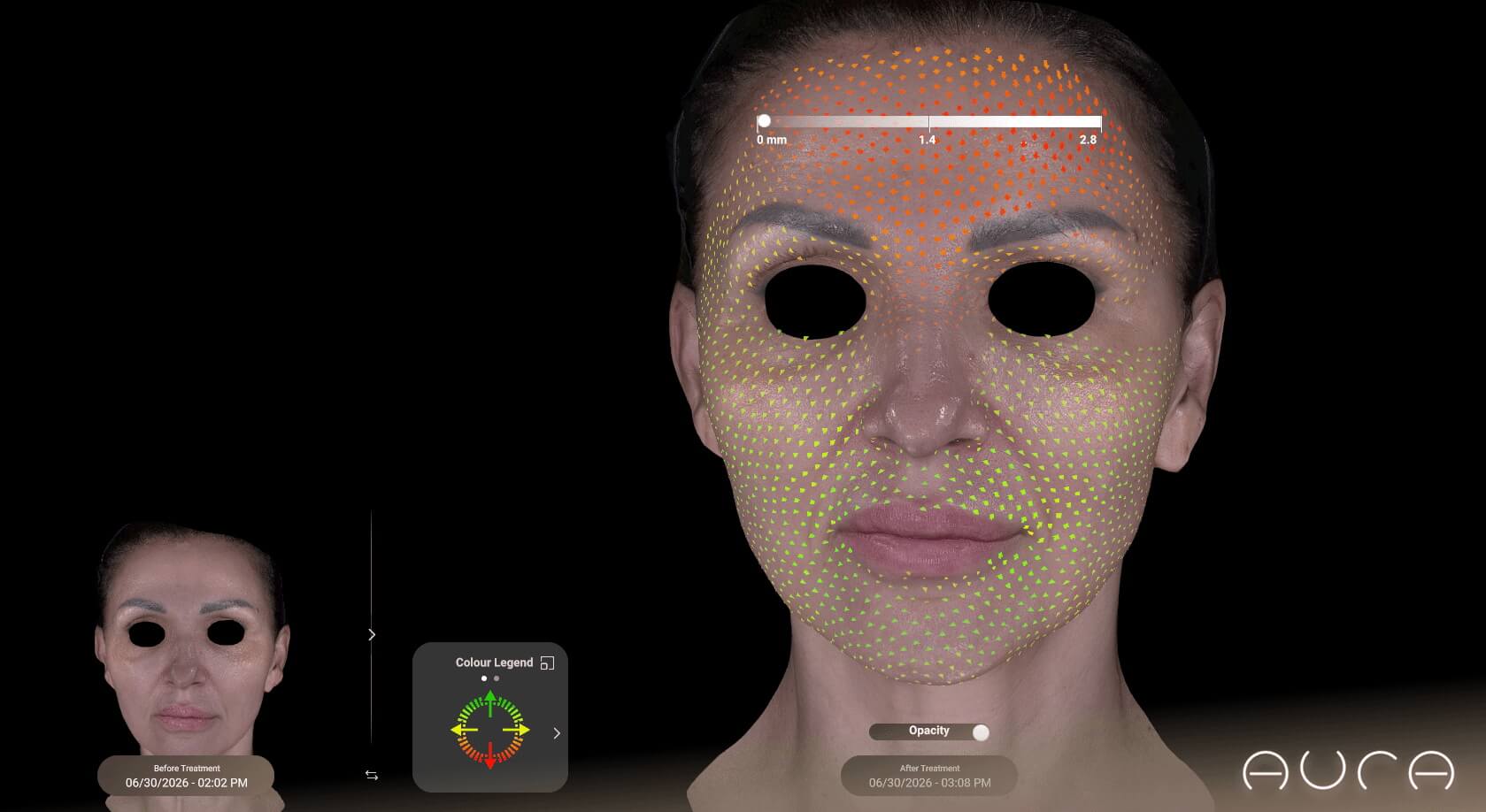
Task: Minimize the Colour Legend panel
Action: point(547,663)
